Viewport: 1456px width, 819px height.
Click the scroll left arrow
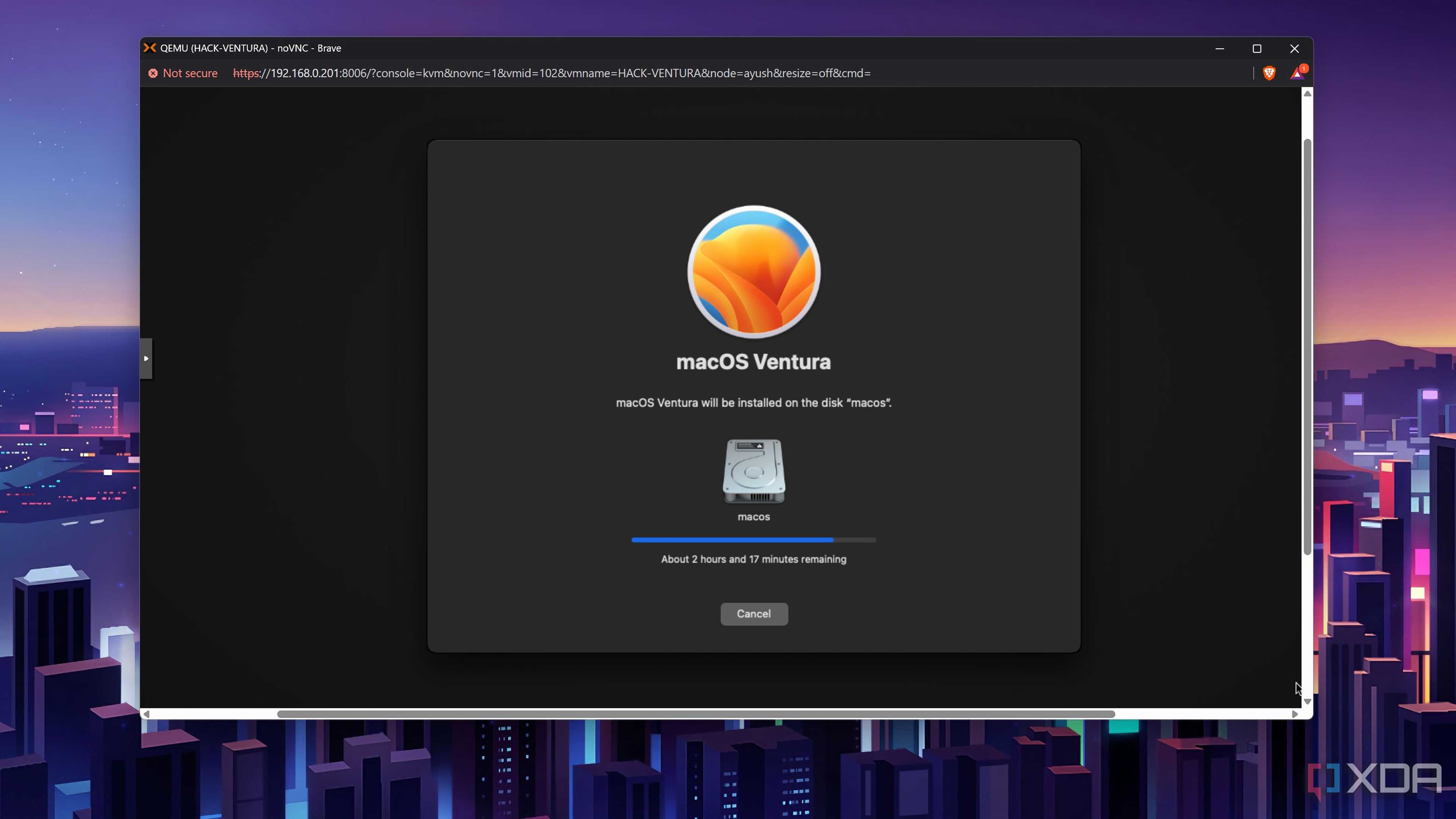146,714
